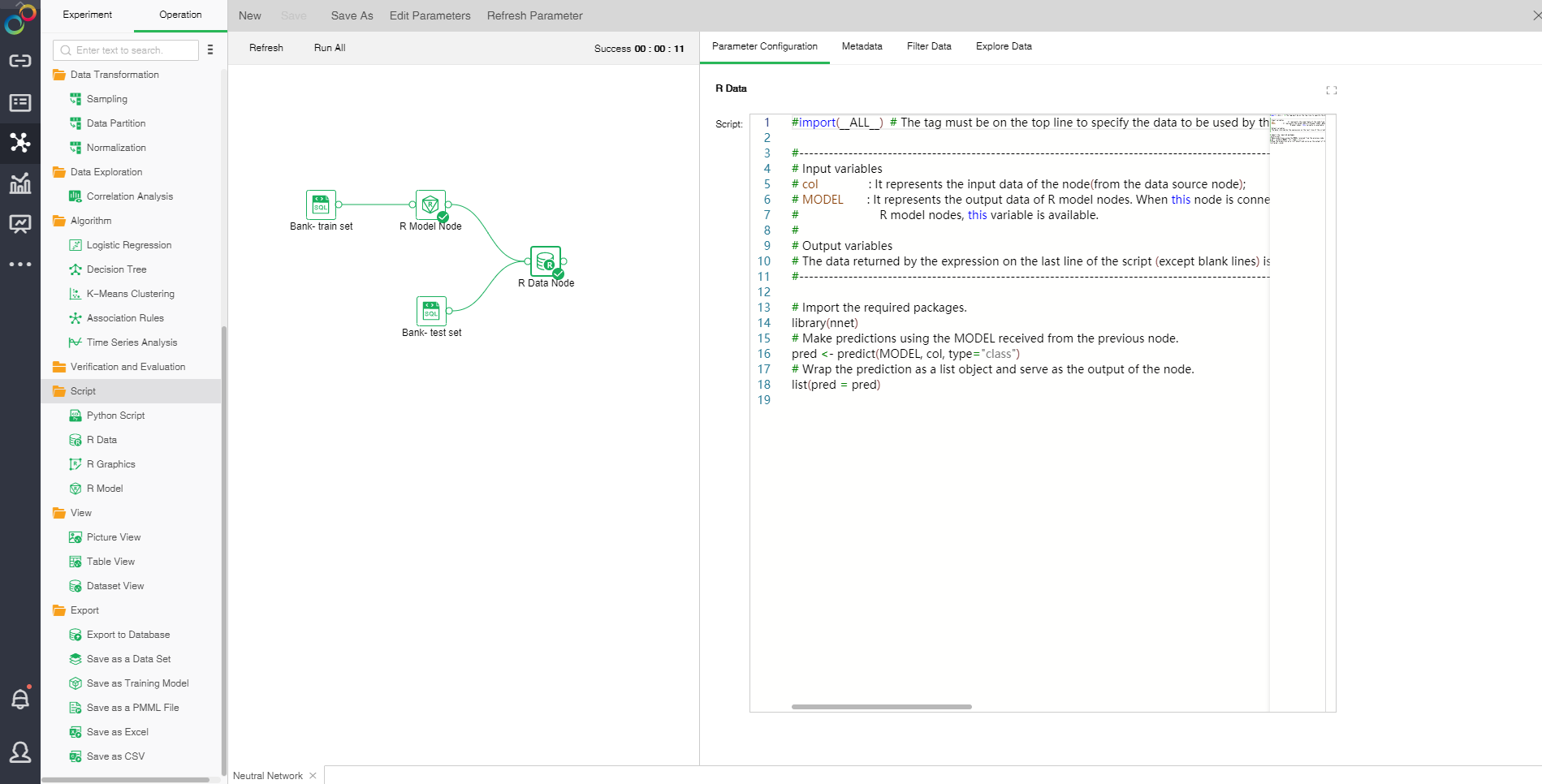Select the Save as Excel icon
The height and width of the screenshot is (784, 1542).
pyautogui.click(x=76, y=732)
